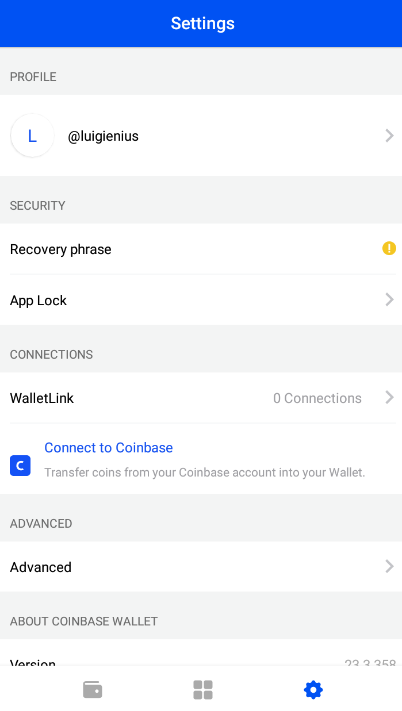Open the wallet tab icon

click(x=92, y=690)
